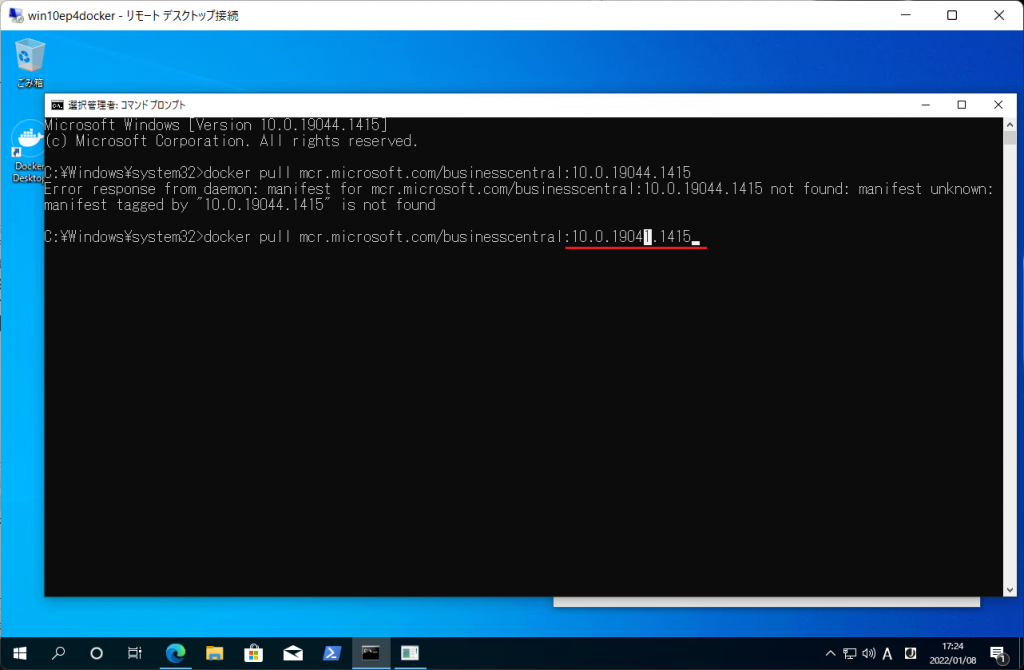Open network status tray icon
1024x670 pixels.
click(x=850, y=653)
